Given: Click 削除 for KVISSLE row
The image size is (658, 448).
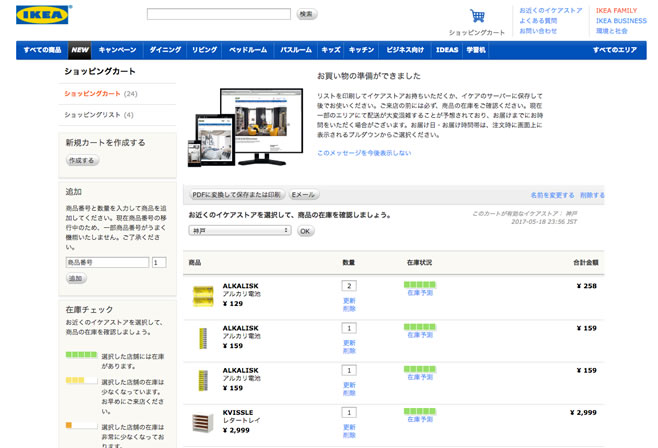Looking at the screenshot, I should pos(349,435).
